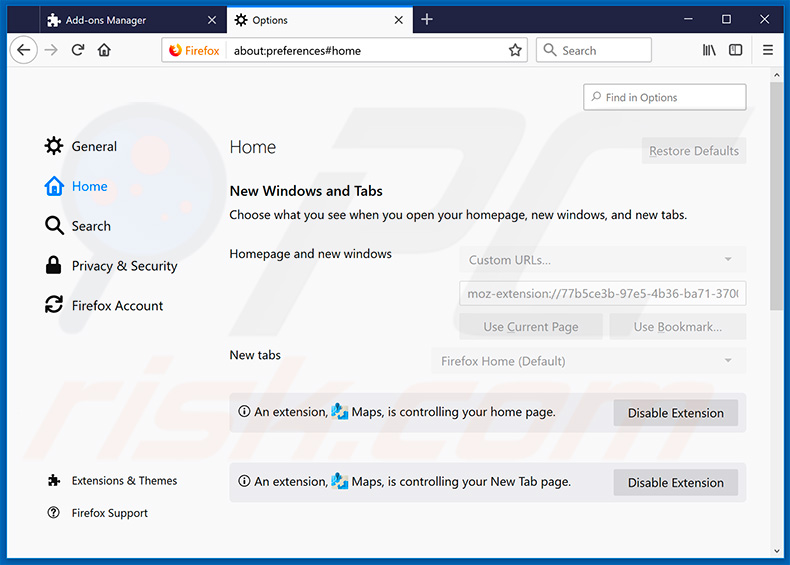Click info icon on New Tab notice

244,481
